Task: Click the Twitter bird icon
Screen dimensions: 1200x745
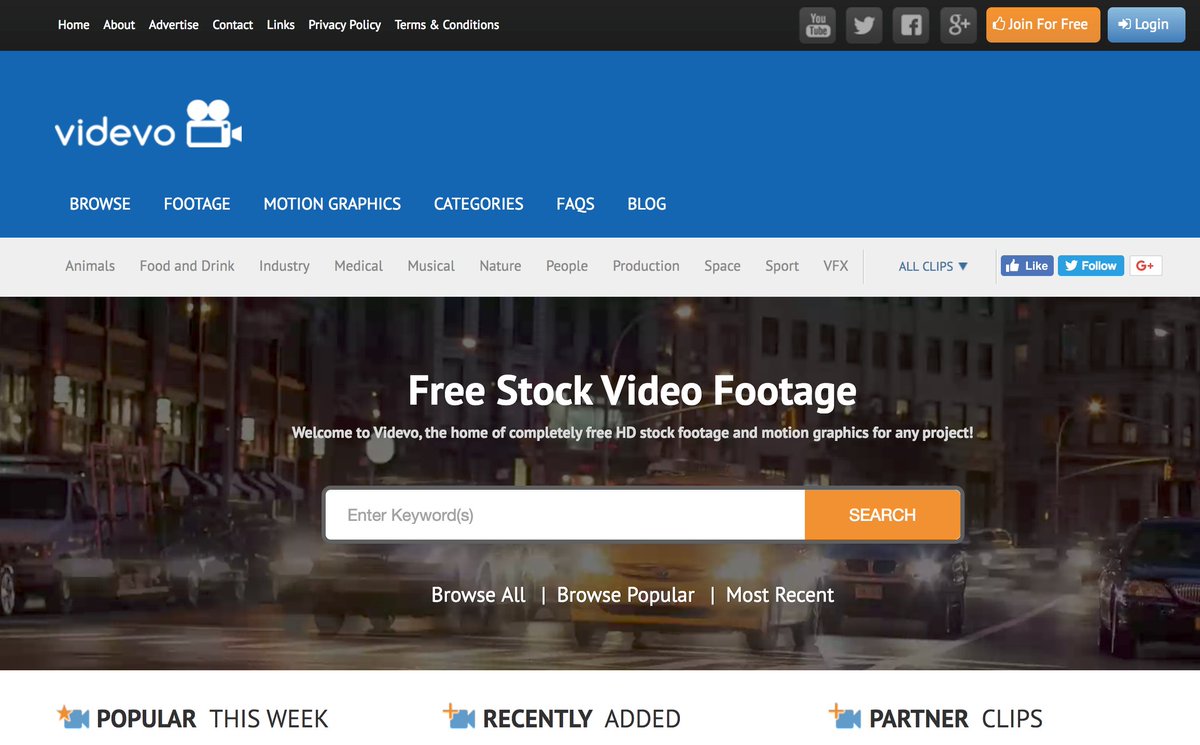Action: pyautogui.click(x=864, y=25)
